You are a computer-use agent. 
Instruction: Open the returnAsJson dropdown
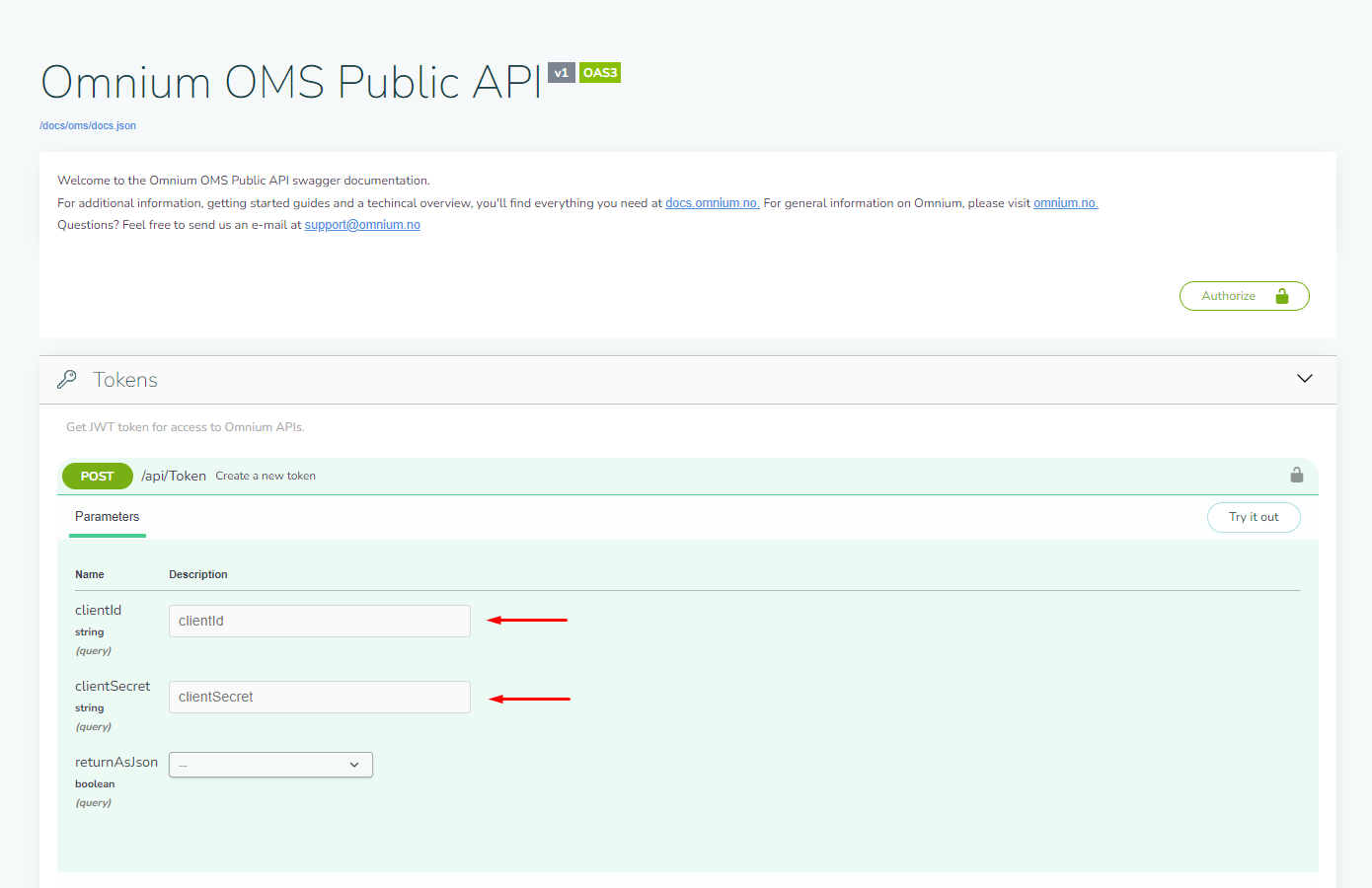(270, 765)
